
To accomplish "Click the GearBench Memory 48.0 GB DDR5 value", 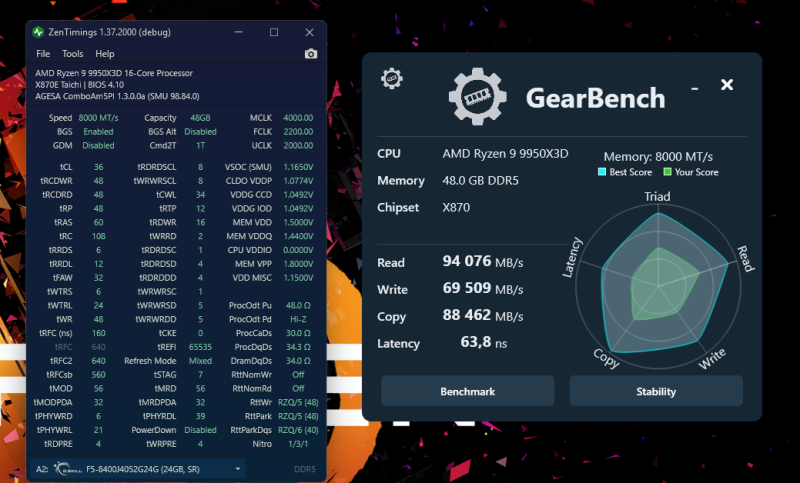I will 480,181.
